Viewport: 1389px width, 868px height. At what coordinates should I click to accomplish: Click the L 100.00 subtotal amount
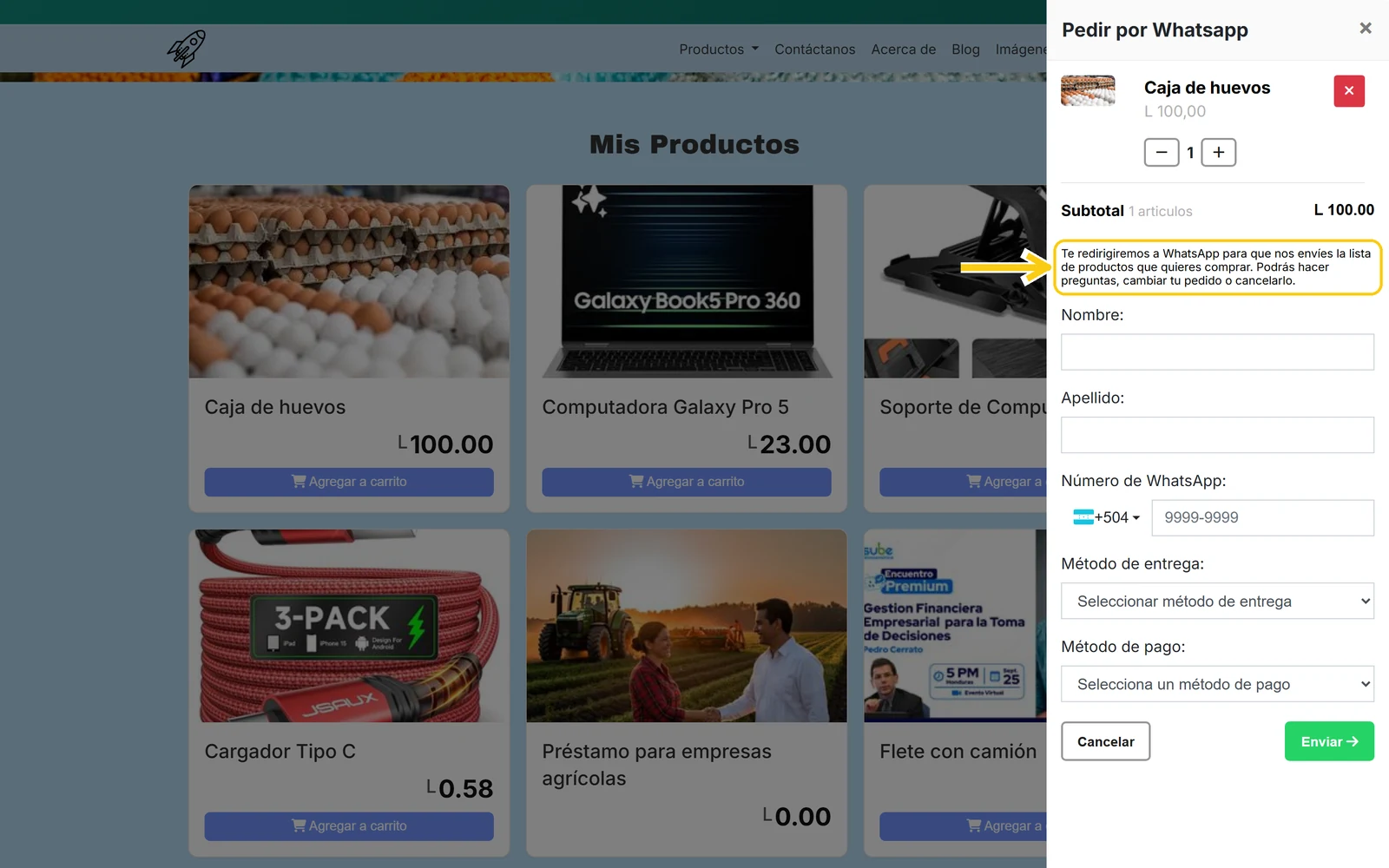tap(1344, 210)
